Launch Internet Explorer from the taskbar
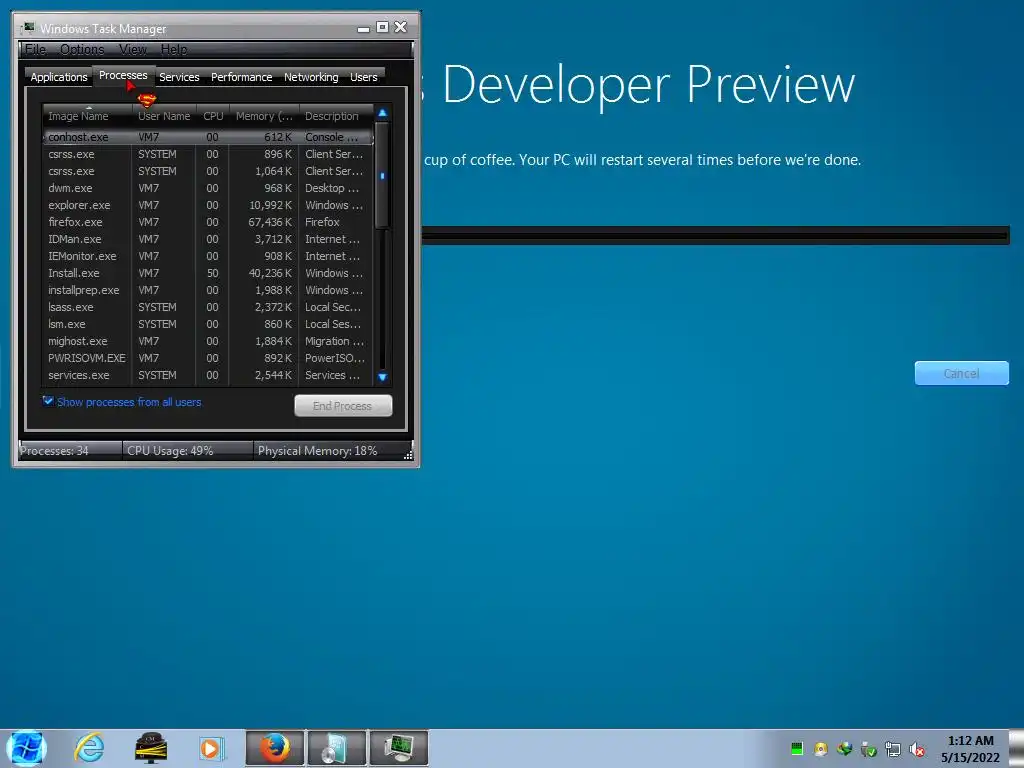 (x=89, y=748)
